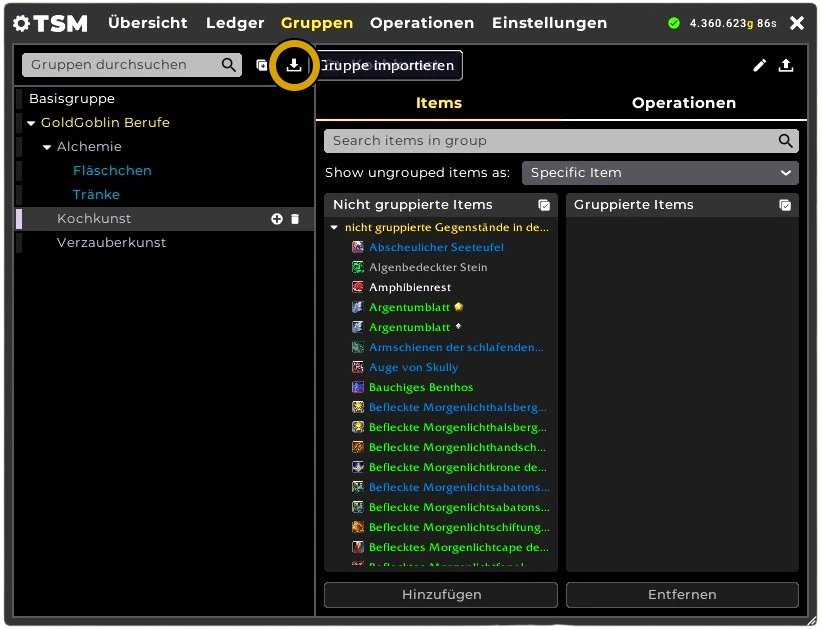Collapse the Alchemie subgroup arrow
This screenshot has height=630, width=822.
coord(47,147)
